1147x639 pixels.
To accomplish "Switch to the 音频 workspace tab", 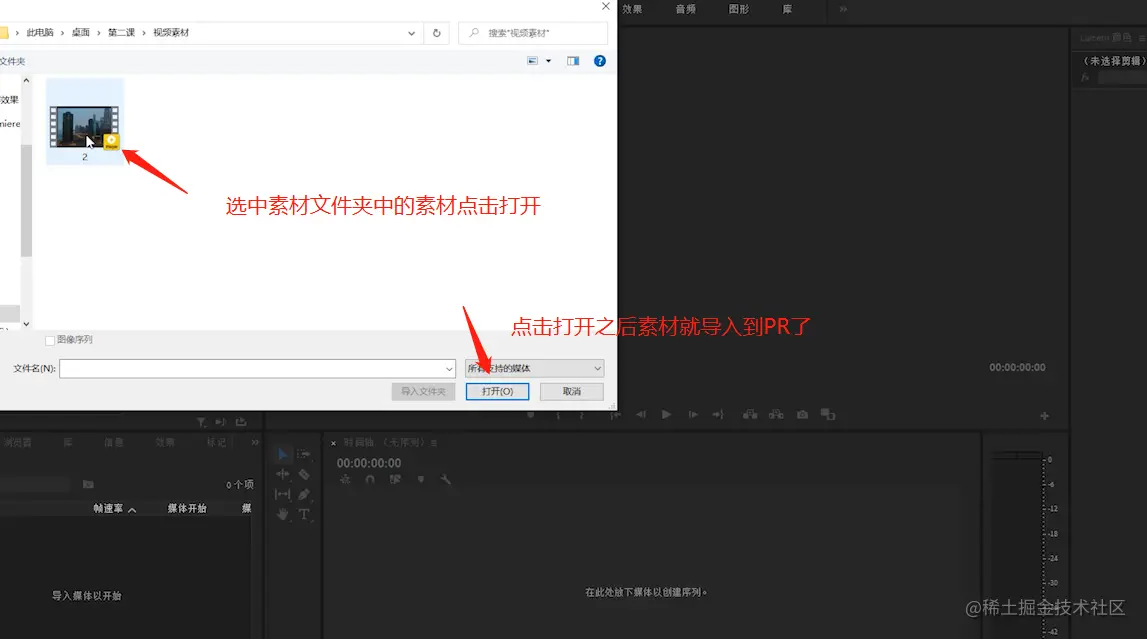I will [685, 9].
